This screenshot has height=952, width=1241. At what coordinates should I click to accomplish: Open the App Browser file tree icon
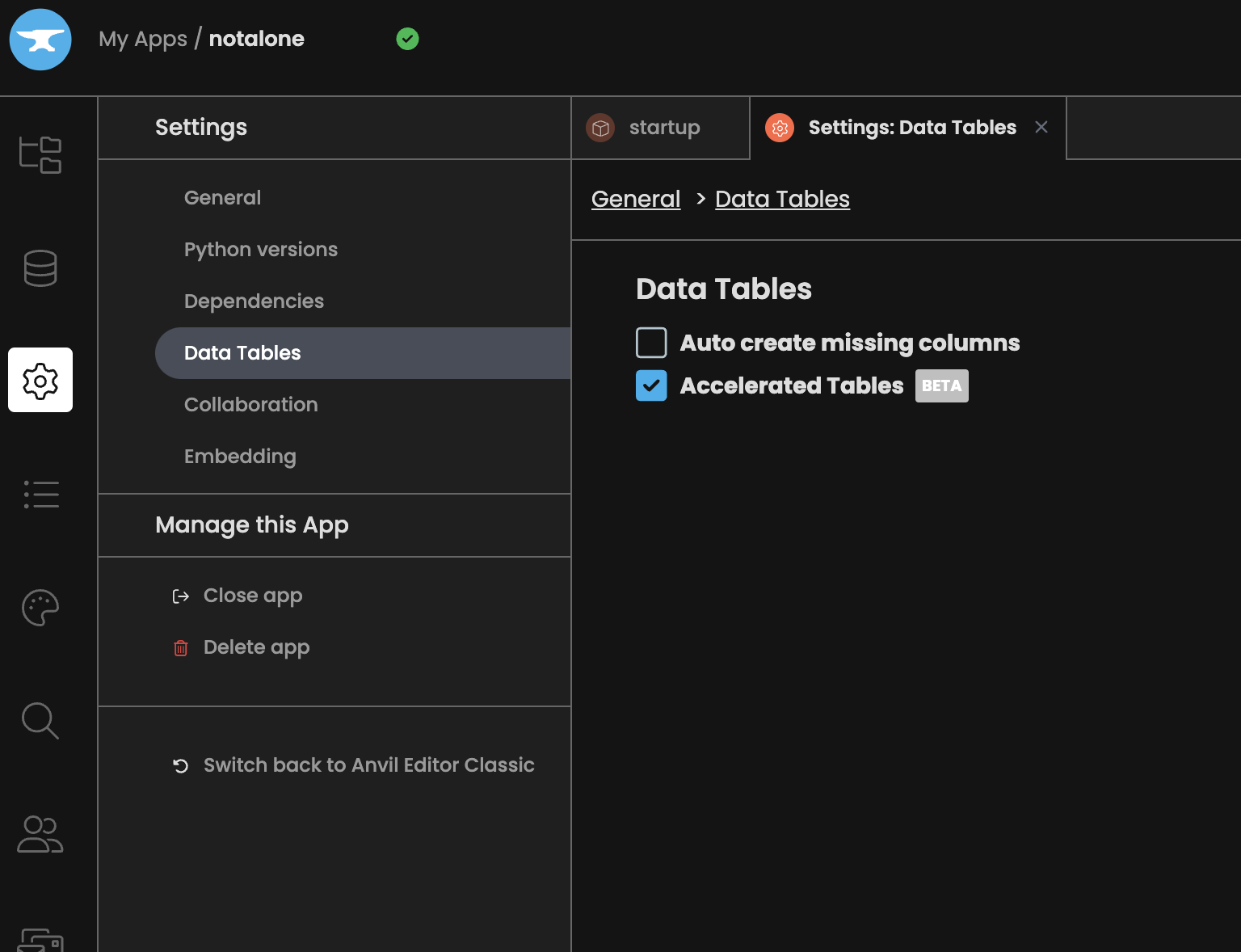click(x=40, y=154)
